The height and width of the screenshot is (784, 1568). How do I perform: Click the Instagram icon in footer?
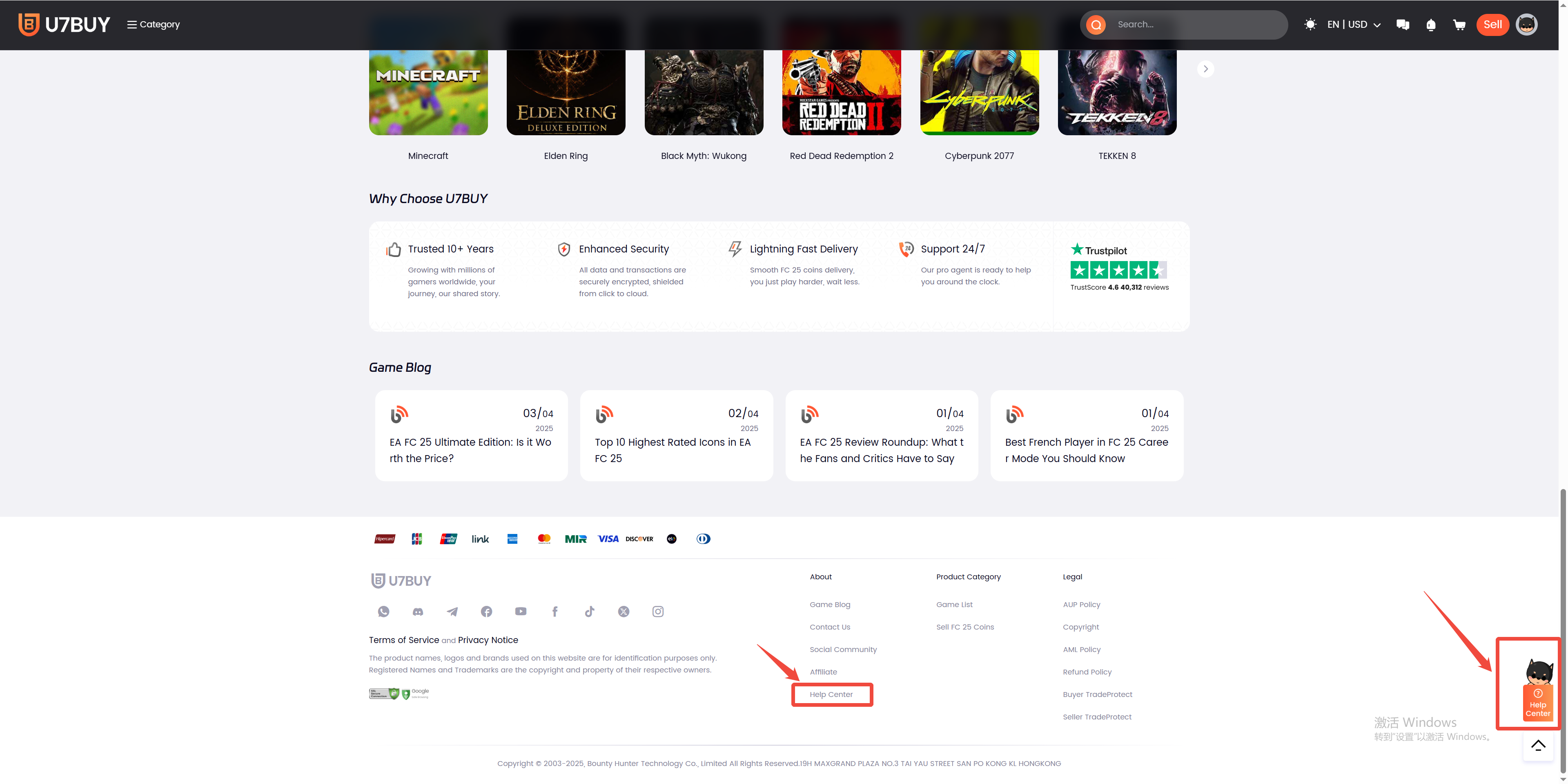tap(658, 612)
